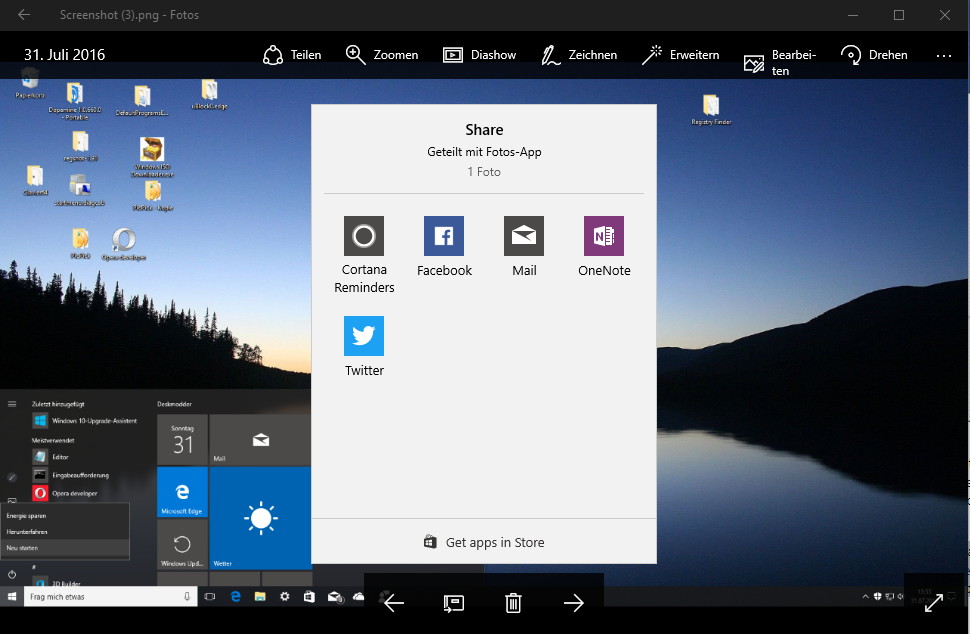Apply Erweitern auto-enhance
Viewport: 970px width, 634px height.
click(x=680, y=55)
